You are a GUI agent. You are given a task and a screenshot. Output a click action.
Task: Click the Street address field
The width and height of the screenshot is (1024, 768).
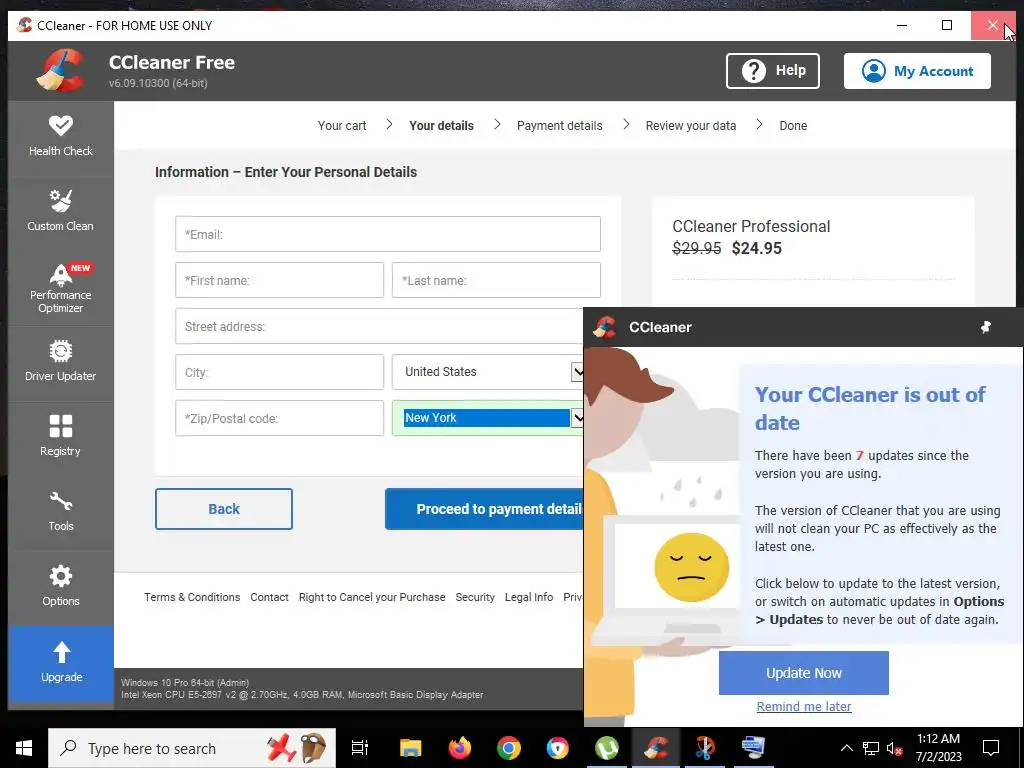[379, 326]
